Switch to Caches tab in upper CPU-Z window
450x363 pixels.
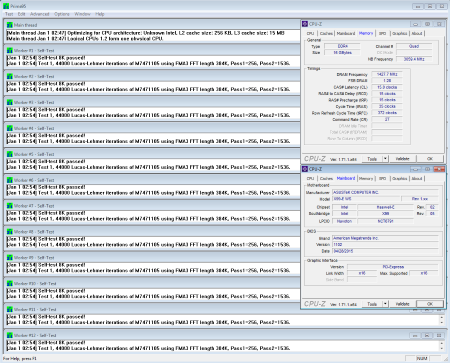point(326,33)
